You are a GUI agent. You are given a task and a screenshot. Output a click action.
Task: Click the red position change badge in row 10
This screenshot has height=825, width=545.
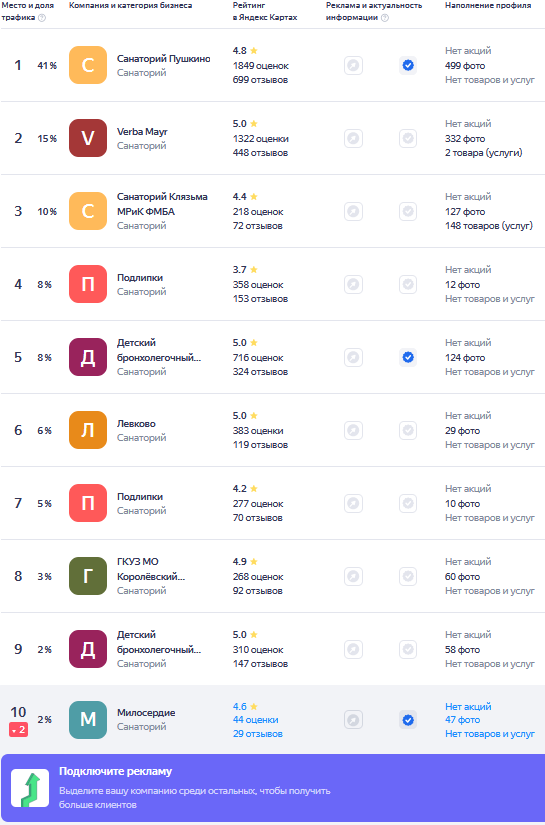18,730
